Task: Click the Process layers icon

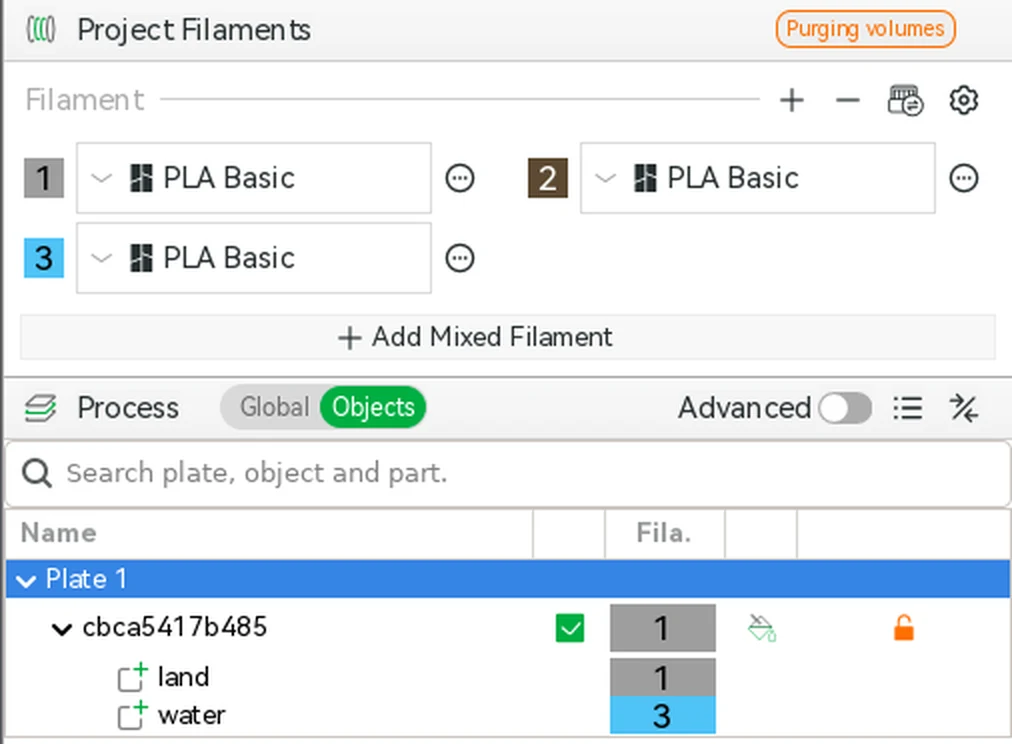Action: coord(40,408)
